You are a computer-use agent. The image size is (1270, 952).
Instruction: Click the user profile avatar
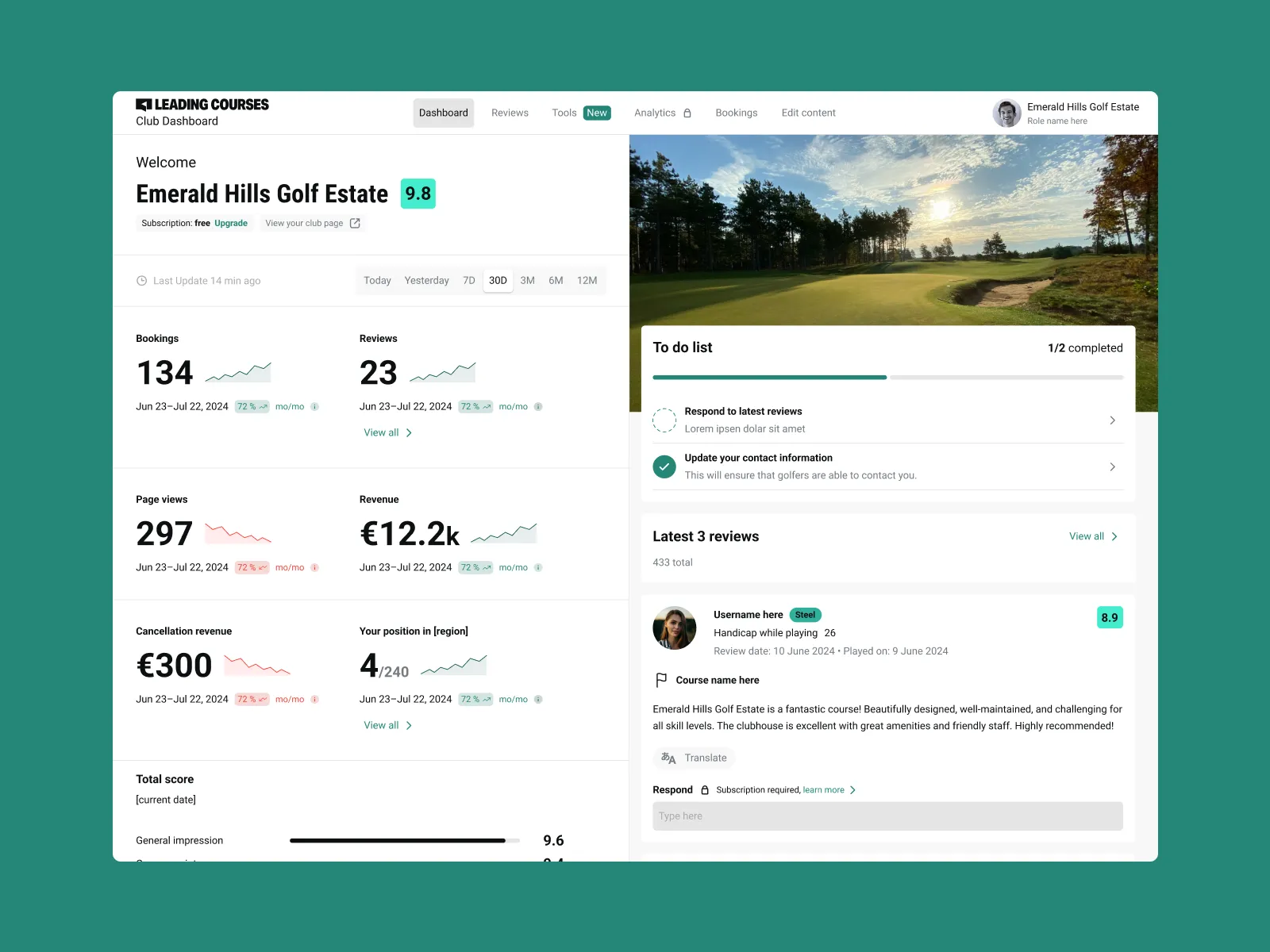coord(1006,113)
